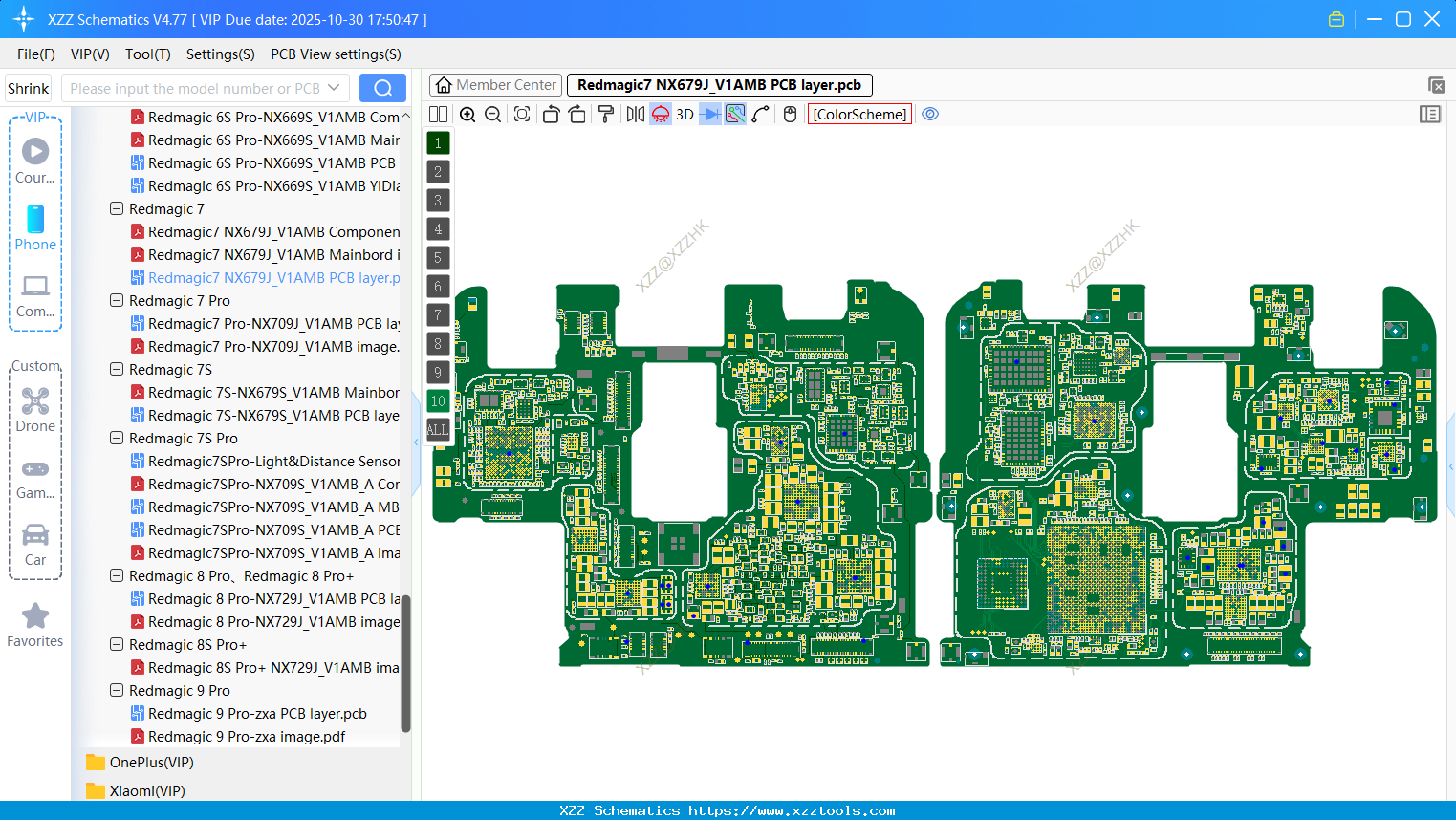Click the Member Center button
This screenshot has height=820, width=1456.
tap(494, 85)
